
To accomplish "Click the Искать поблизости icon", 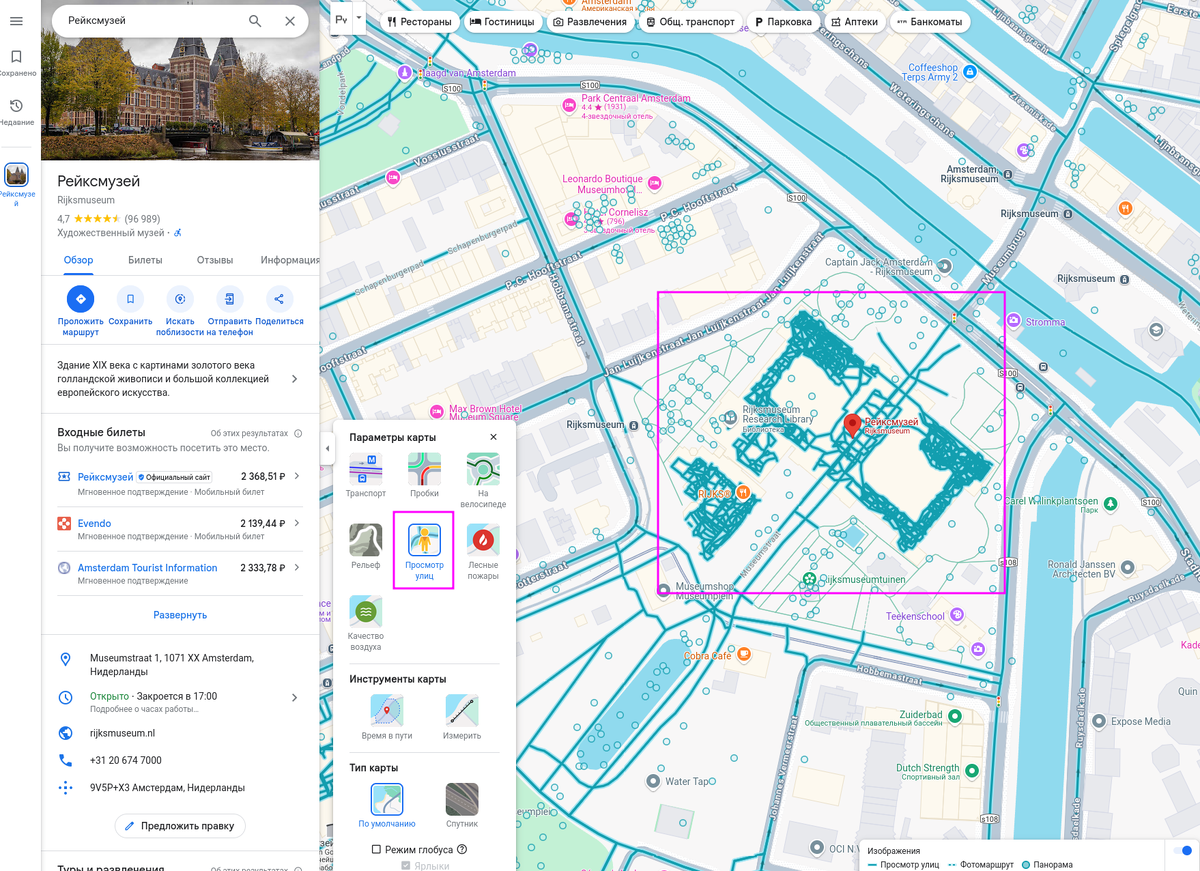I will pos(180,298).
